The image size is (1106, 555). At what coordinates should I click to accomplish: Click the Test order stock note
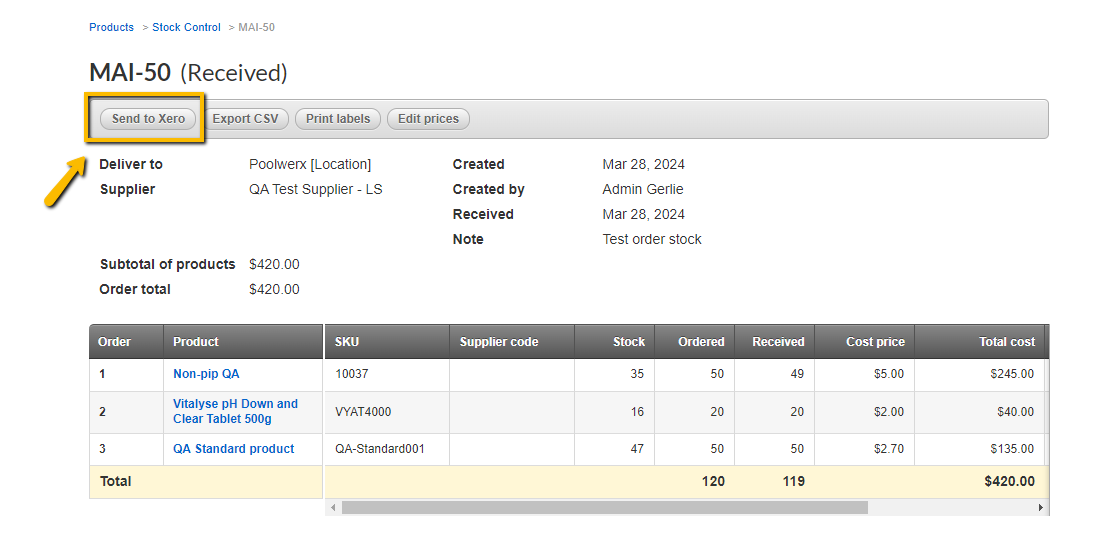pyautogui.click(x=652, y=239)
